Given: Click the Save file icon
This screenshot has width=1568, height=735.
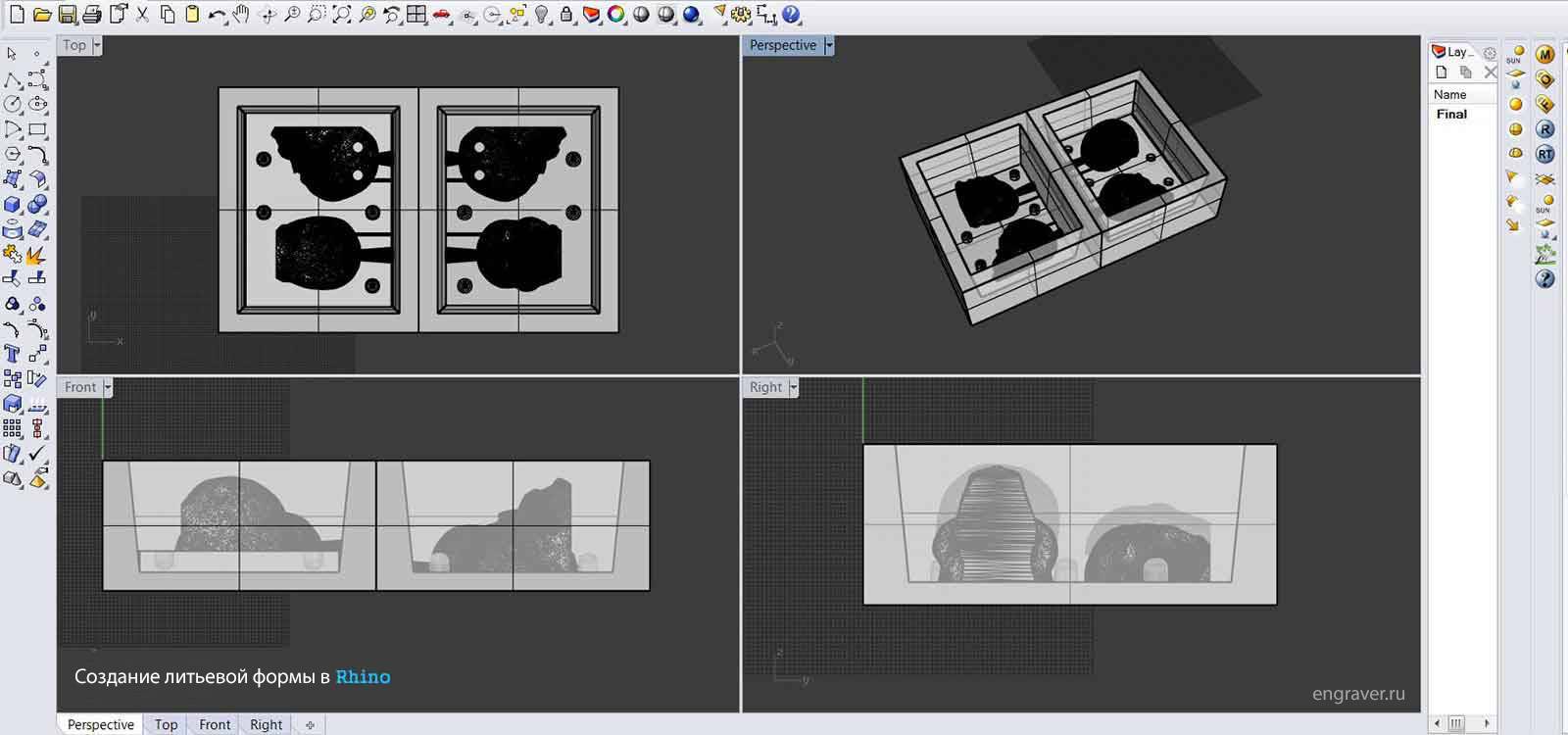Looking at the screenshot, I should (67, 15).
